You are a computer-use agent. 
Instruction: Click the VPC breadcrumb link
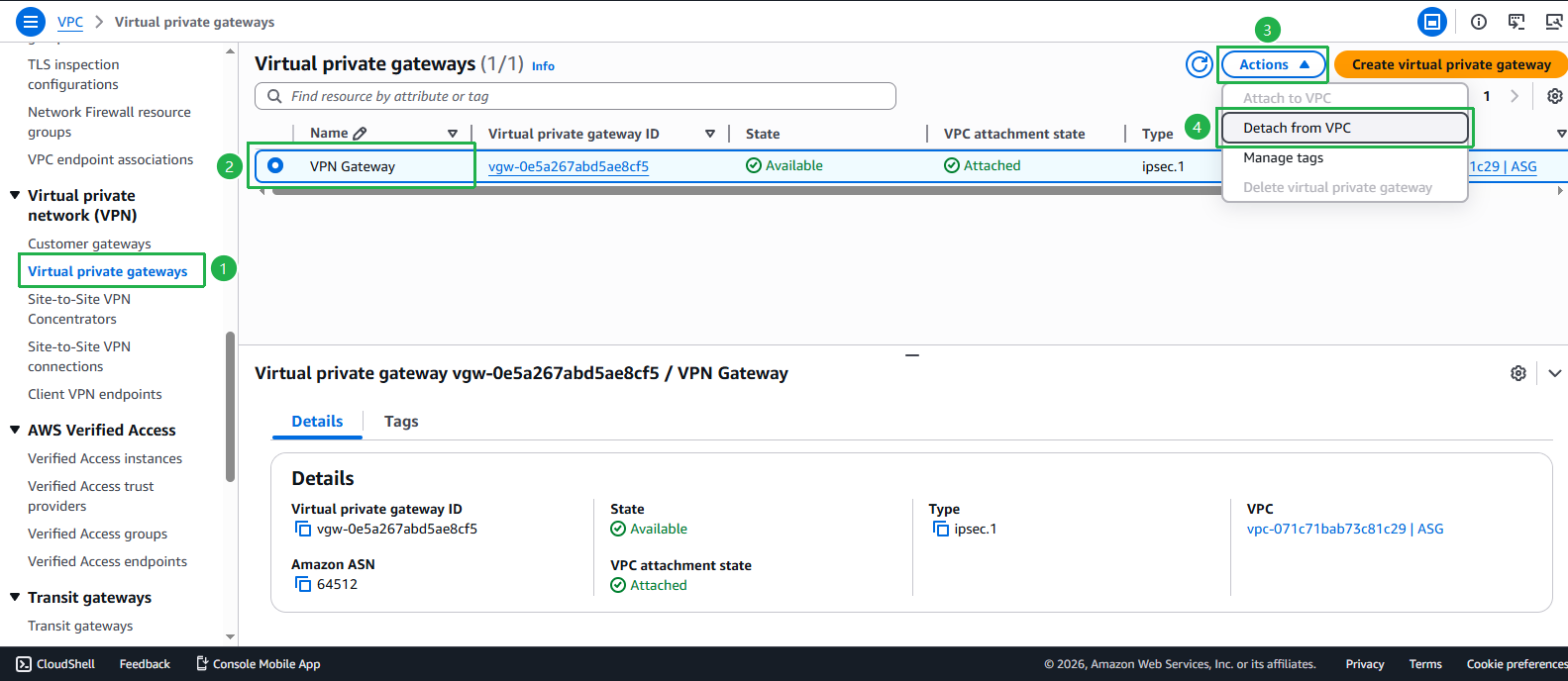(x=70, y=22)
